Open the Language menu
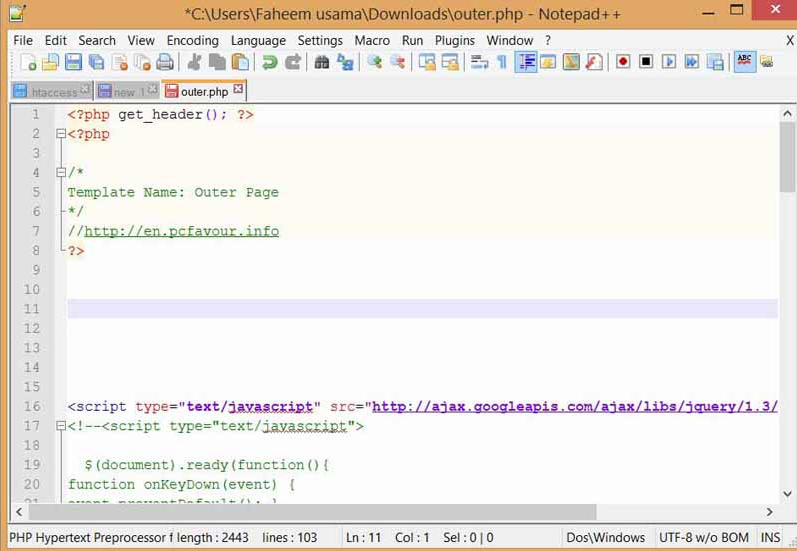The height and width of the screenshot is (551, 797). 258,40
